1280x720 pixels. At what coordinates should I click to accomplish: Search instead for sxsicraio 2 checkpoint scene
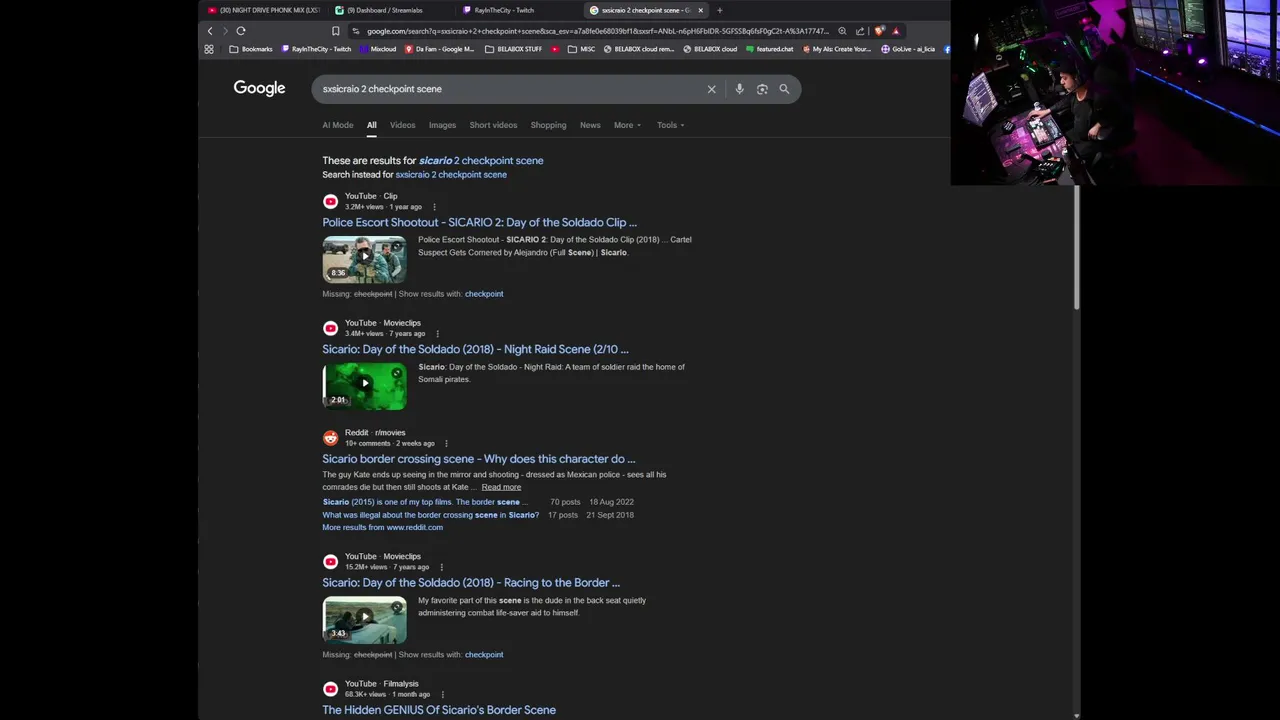pyautogui.click(x=451, y=174)
